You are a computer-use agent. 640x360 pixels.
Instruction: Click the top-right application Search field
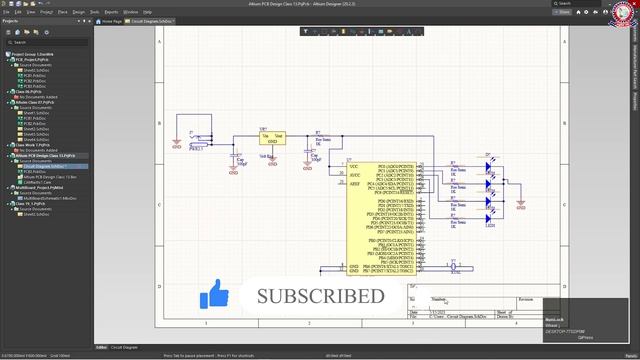(x=576, y=4)
